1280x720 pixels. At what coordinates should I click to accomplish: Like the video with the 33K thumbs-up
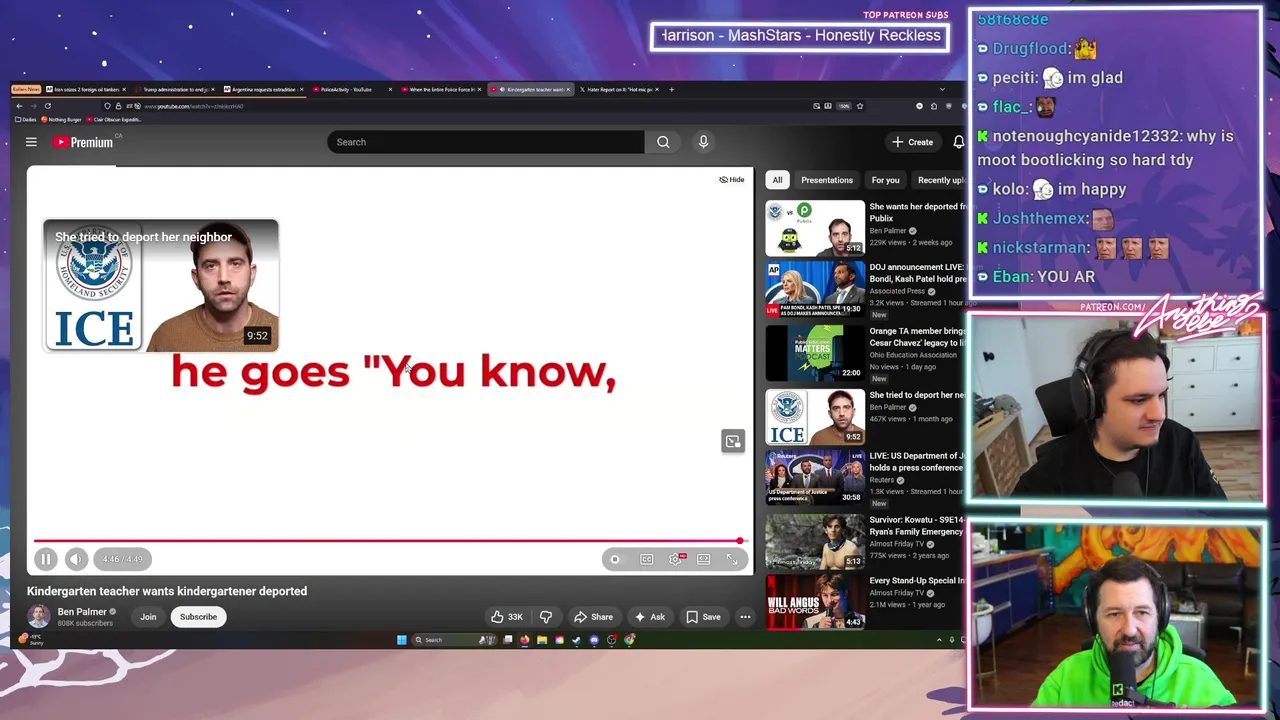pos(507,617)
